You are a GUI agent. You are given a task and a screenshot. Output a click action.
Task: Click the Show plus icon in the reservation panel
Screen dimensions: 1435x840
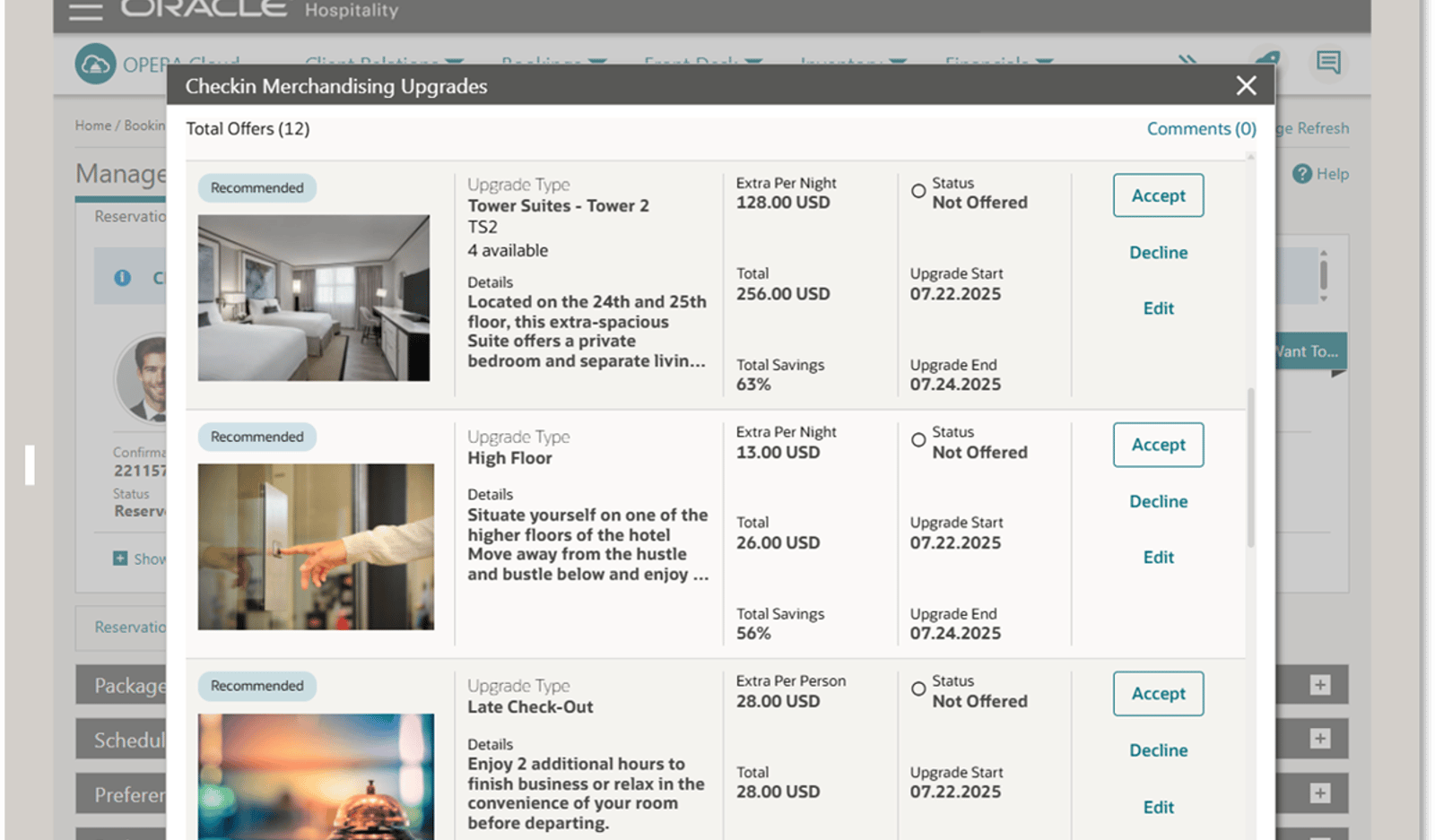[120, 559]
